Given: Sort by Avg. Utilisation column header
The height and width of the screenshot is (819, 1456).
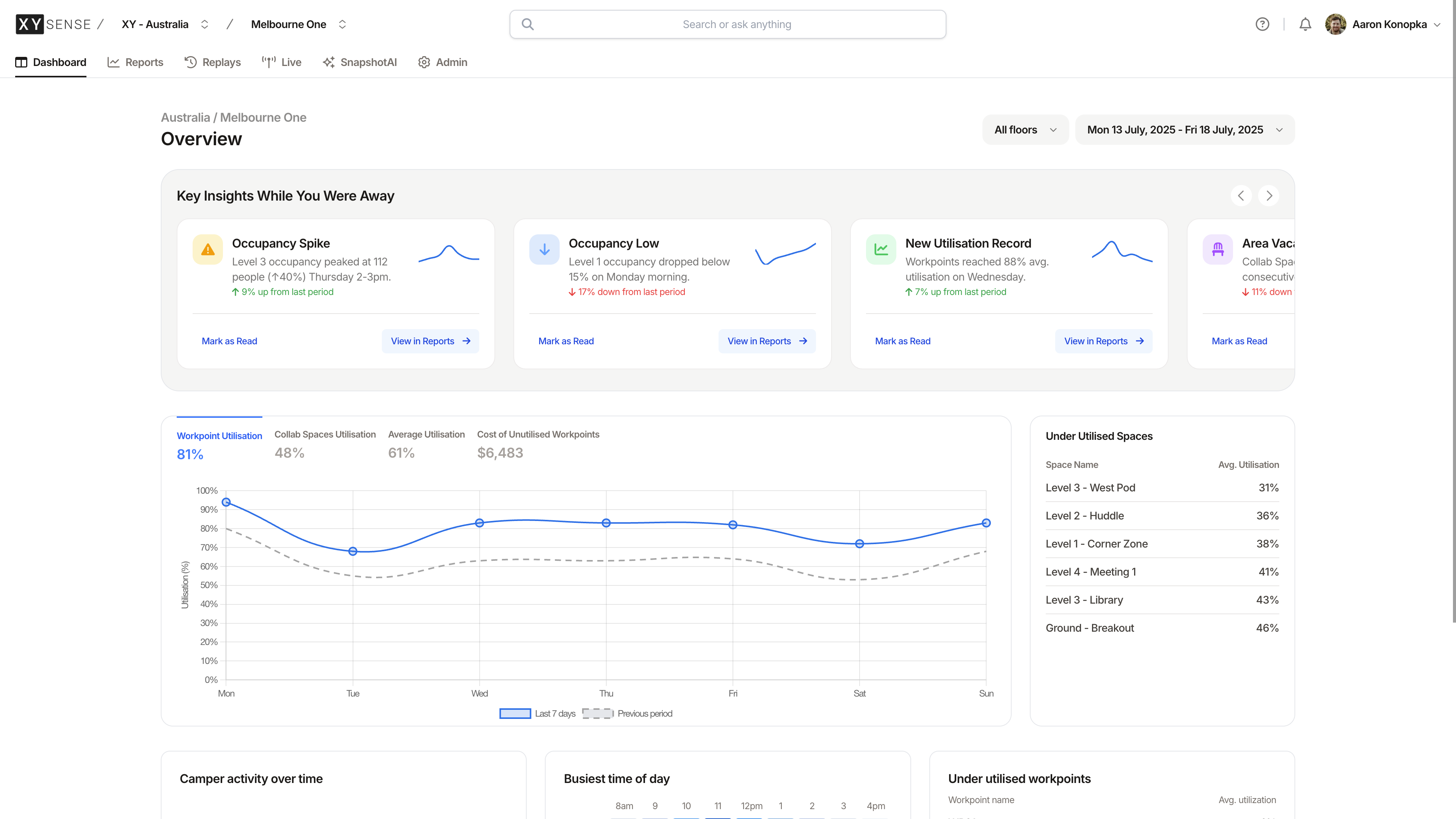Looking at the screenshot, I should pos(1248,464).
